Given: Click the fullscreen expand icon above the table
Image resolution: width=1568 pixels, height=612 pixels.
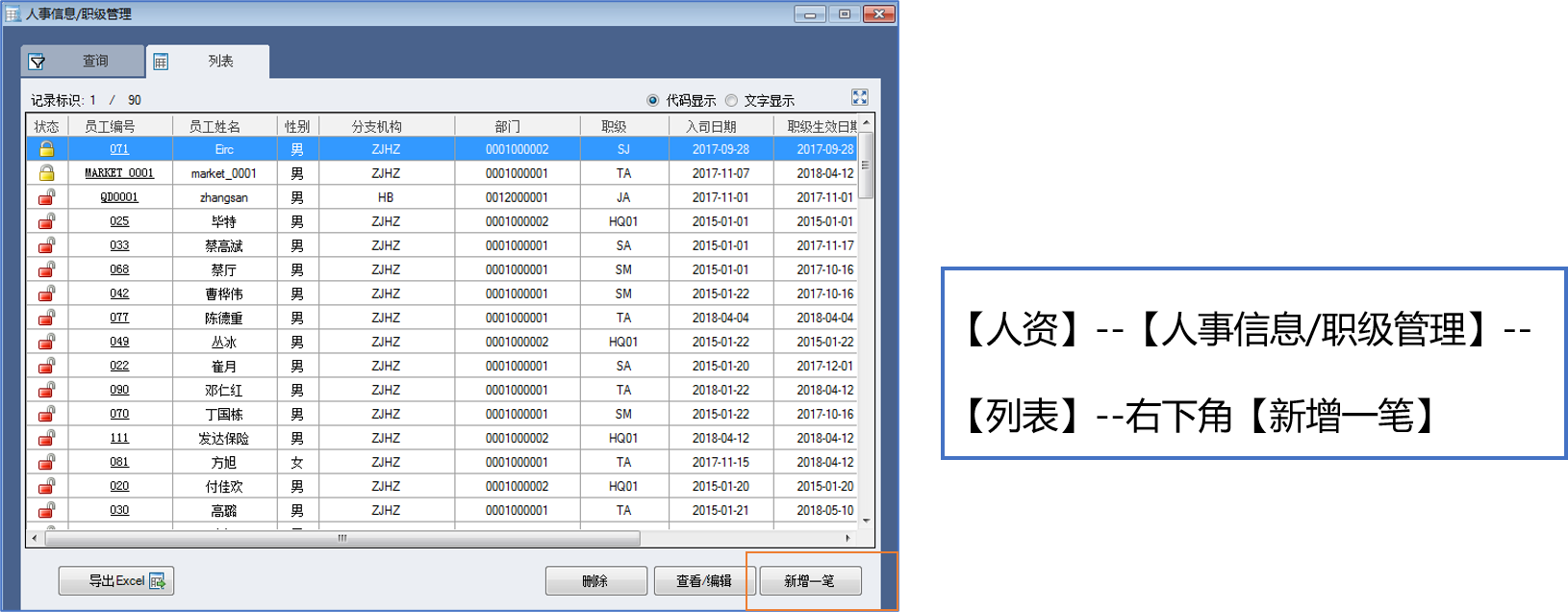Looking at the screenshot, I should click(859, 97).
